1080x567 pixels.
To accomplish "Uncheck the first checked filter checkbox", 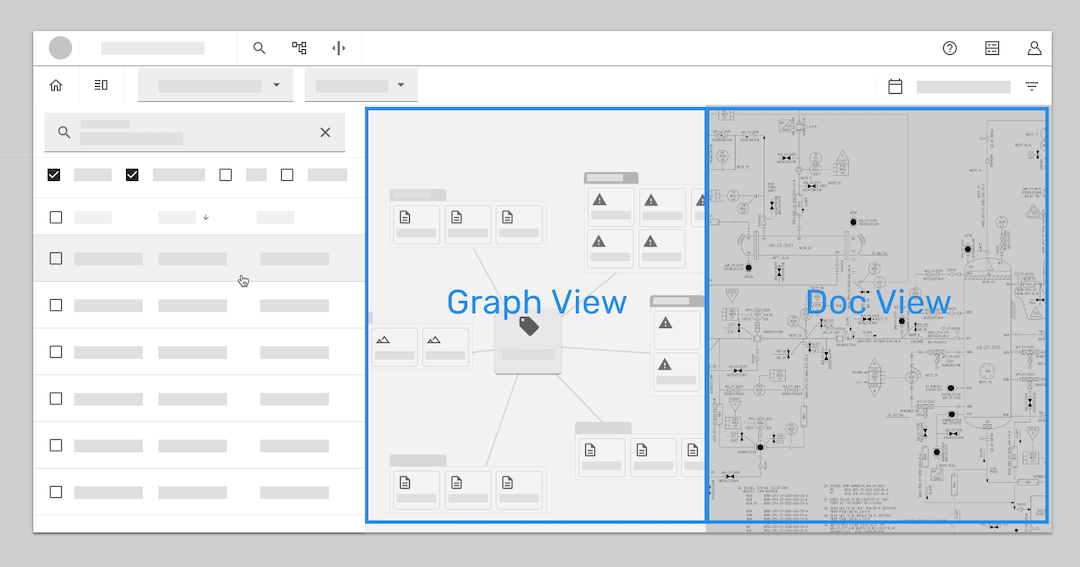I will [54, 175].
